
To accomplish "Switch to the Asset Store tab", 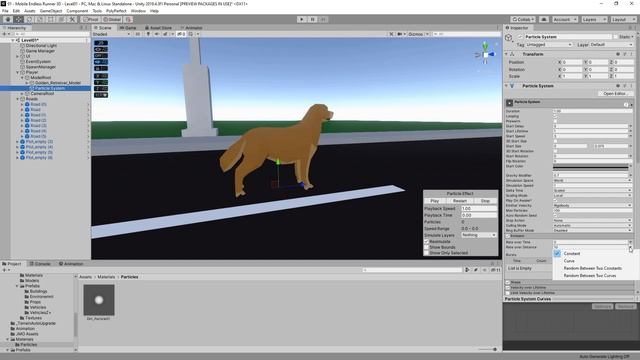I will point(158,28).
